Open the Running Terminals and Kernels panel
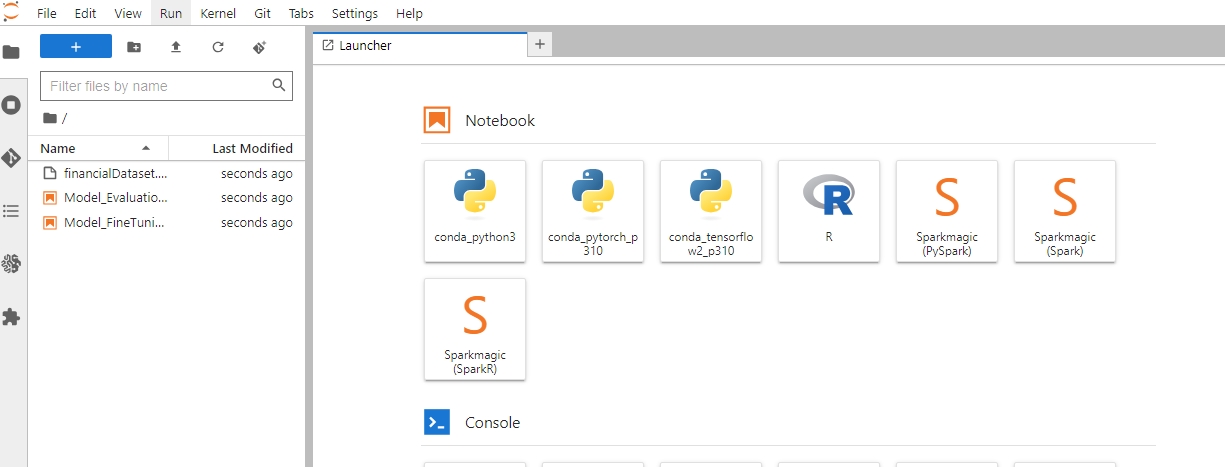Screen dimensions: 1225x467 click(12, 105)
